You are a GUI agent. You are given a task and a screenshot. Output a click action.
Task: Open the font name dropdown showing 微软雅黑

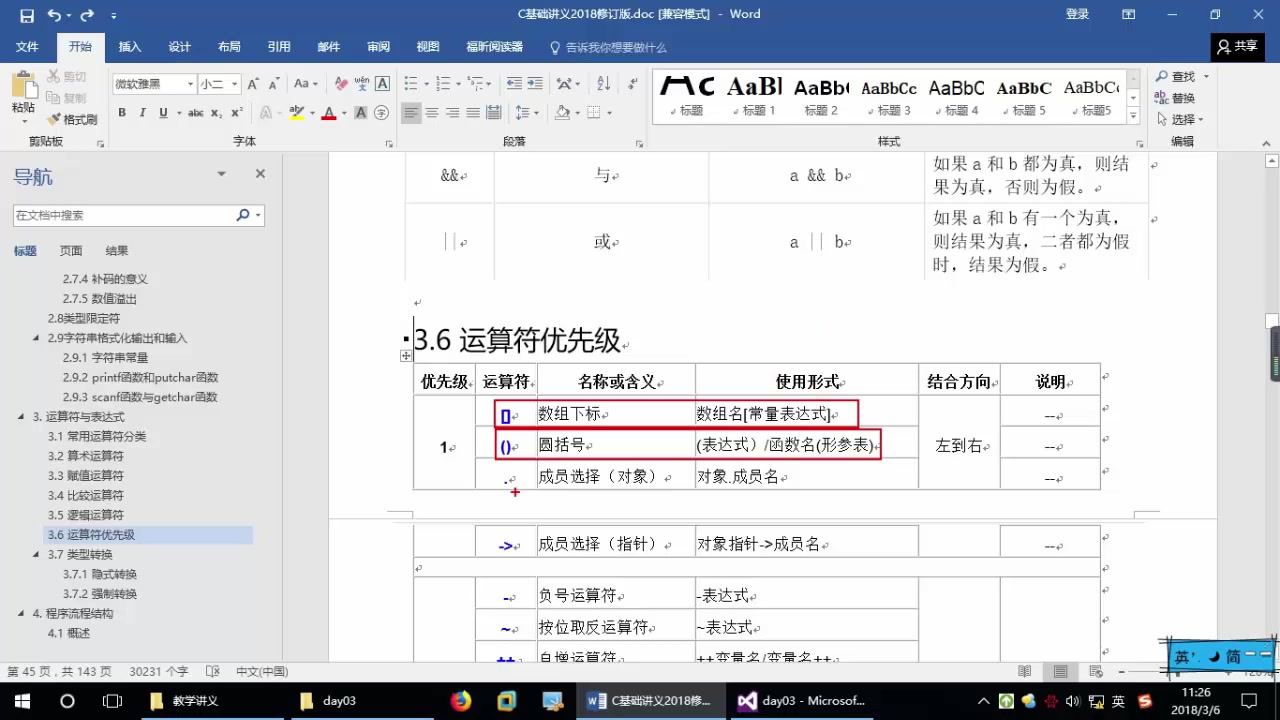pos(190,84)
